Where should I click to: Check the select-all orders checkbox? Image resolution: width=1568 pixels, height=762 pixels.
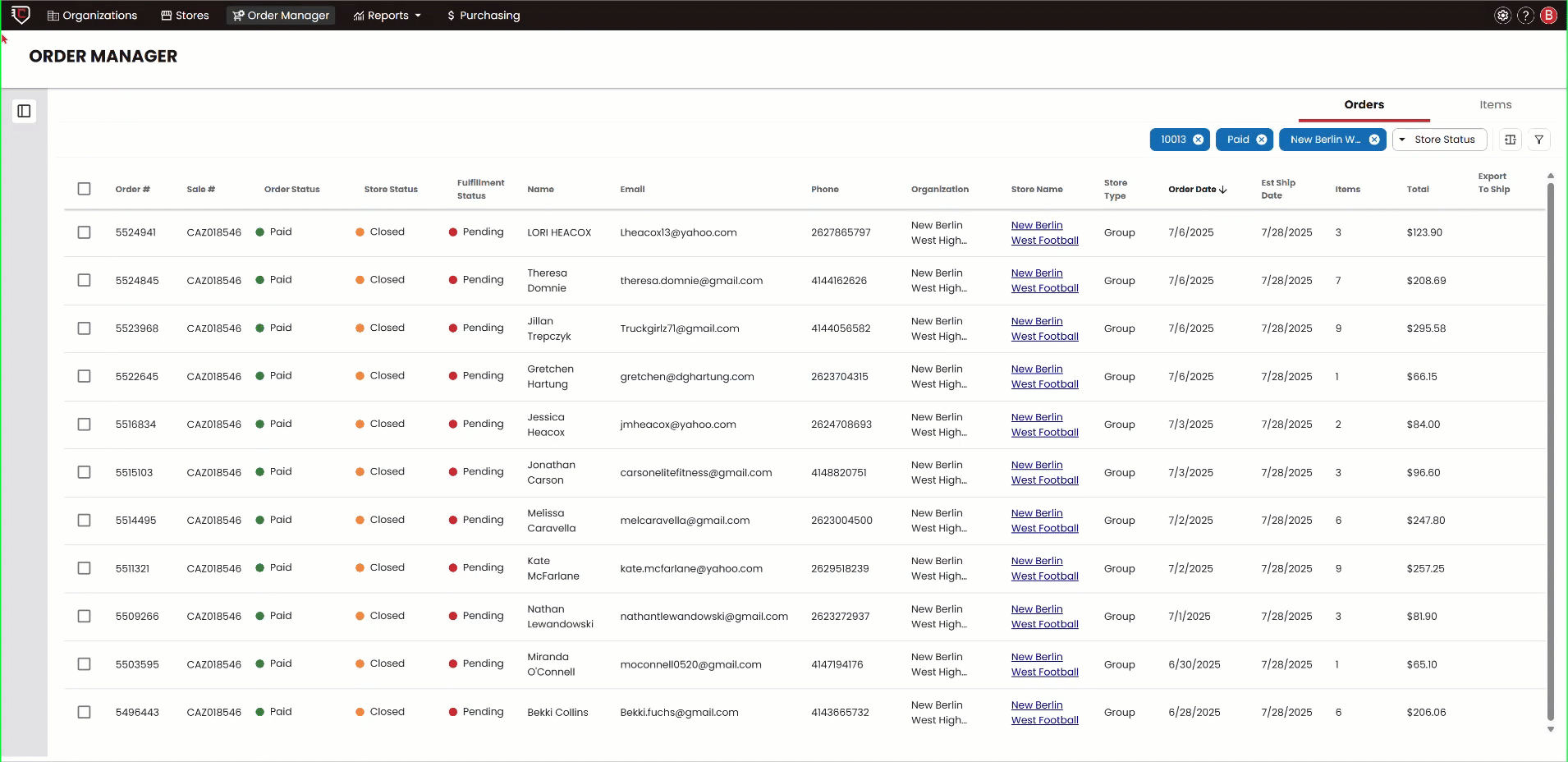tap(84, 189)
